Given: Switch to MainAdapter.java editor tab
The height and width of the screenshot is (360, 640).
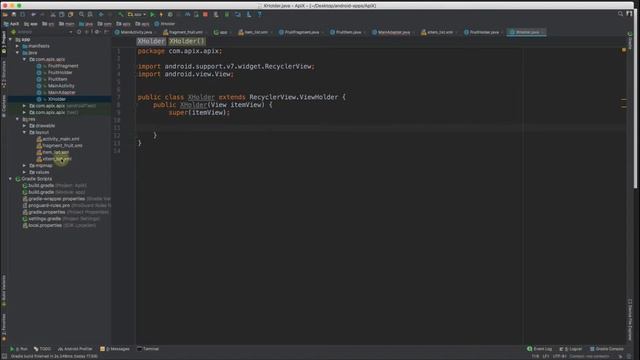Looking at the screenshot, I should click(393, 32).
